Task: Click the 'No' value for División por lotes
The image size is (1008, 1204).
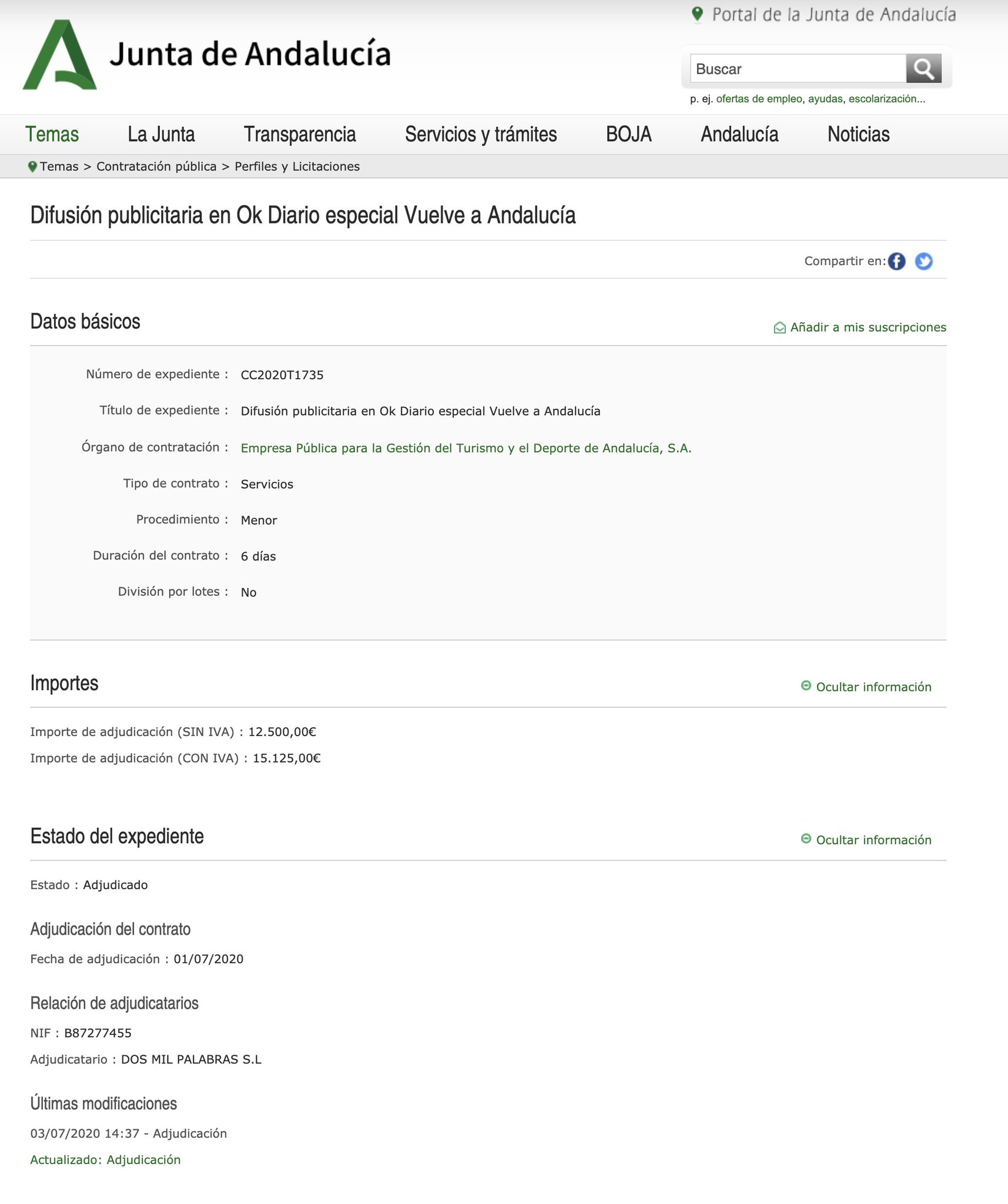Action: point(249,592)
